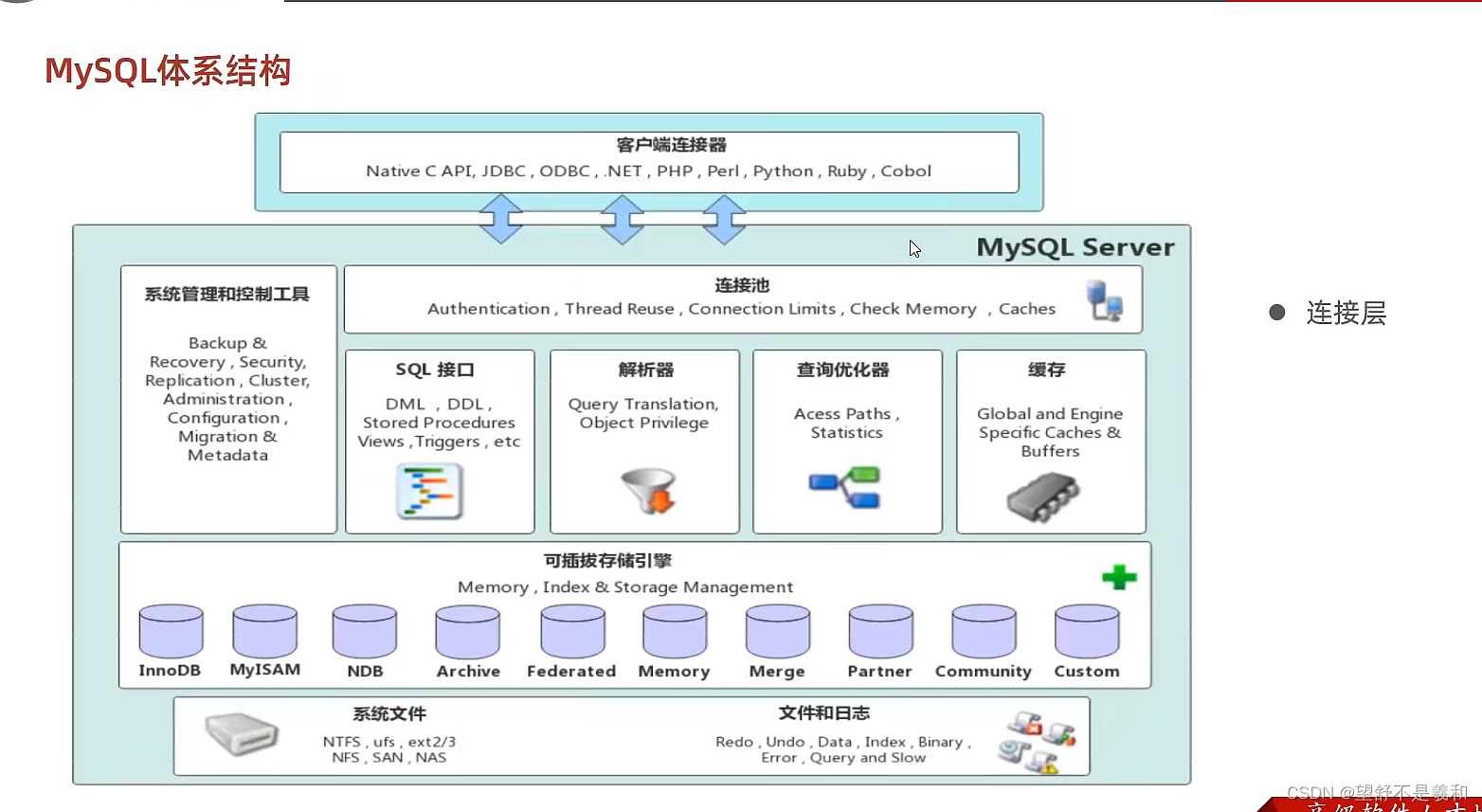Click the query optimizer tree icon
This screenshot has width=1482, height=812.
tap(845, 487)
